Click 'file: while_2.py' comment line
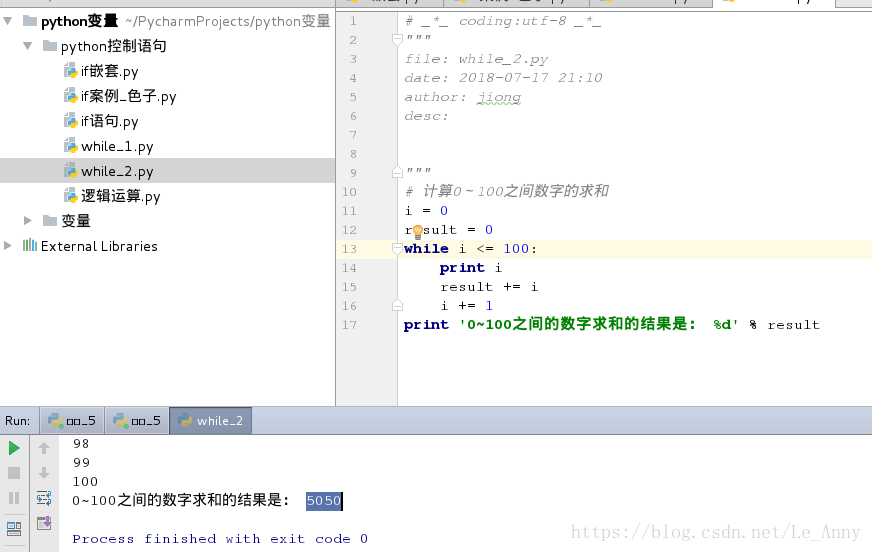The width and height of the screenshot is (872, 552). [476, 59]
